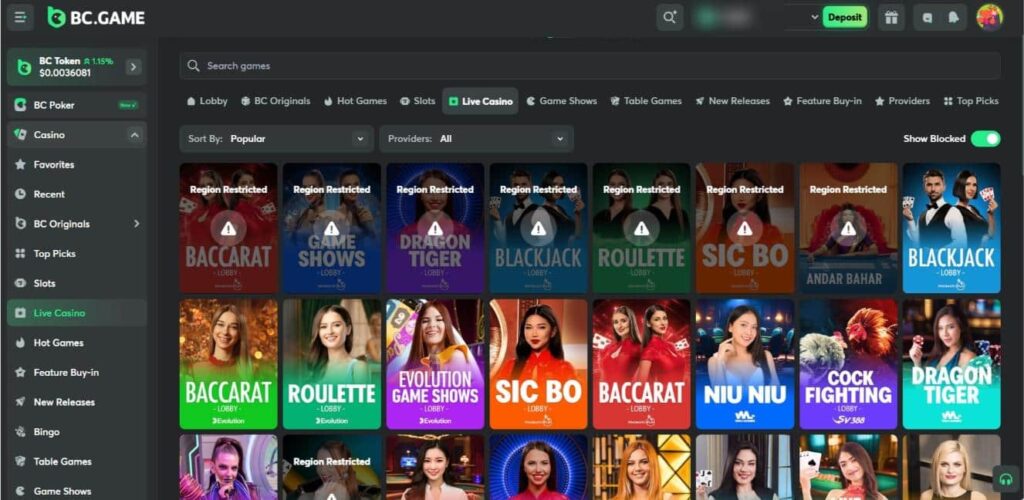The height and width of the screenshot is (500, 1024).
Task: Open the Sort By Popular dropdown
Action: coord(276,139)
